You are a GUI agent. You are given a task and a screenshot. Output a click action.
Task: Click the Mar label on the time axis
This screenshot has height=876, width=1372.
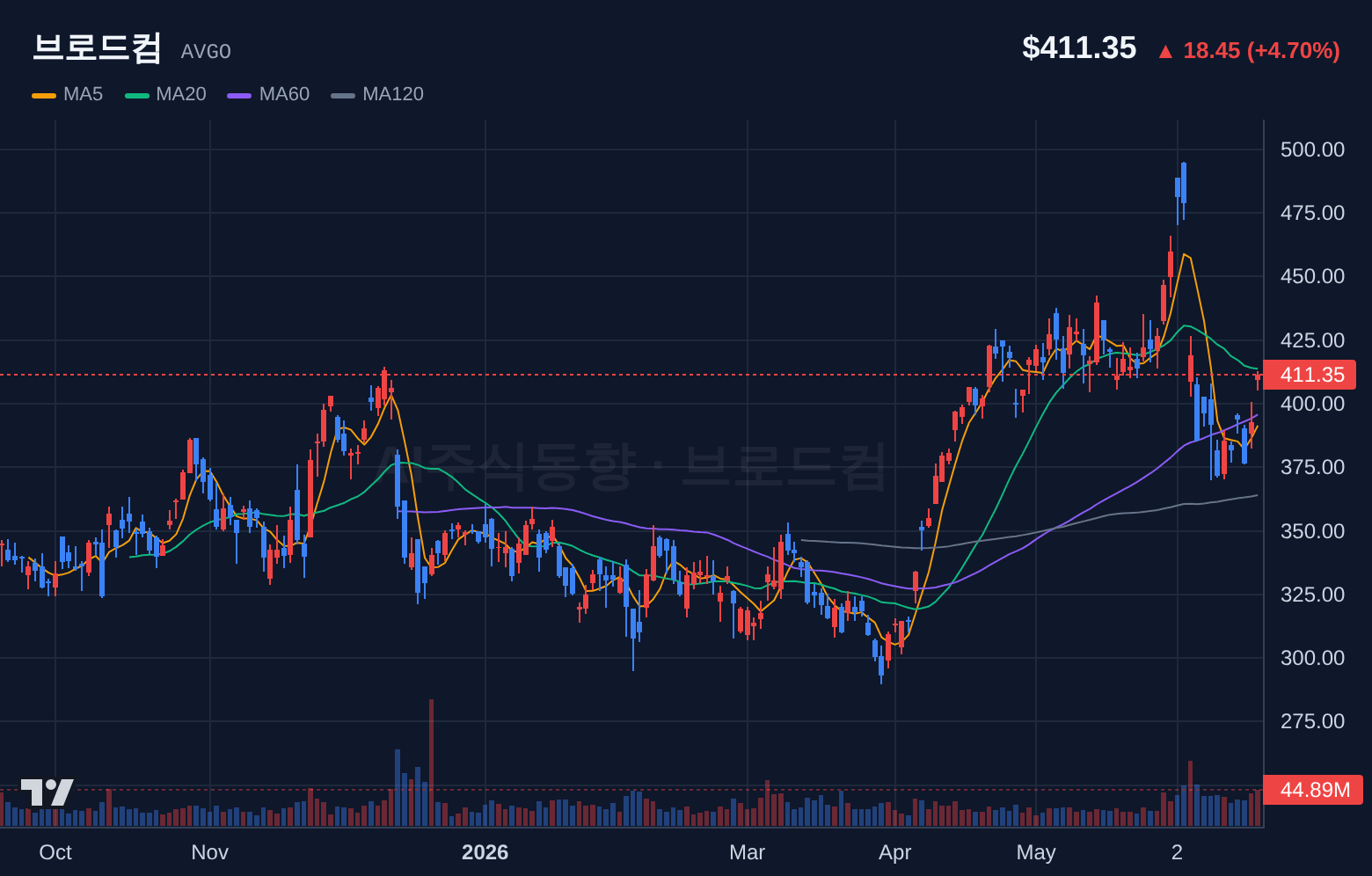[x=748, y=852]
